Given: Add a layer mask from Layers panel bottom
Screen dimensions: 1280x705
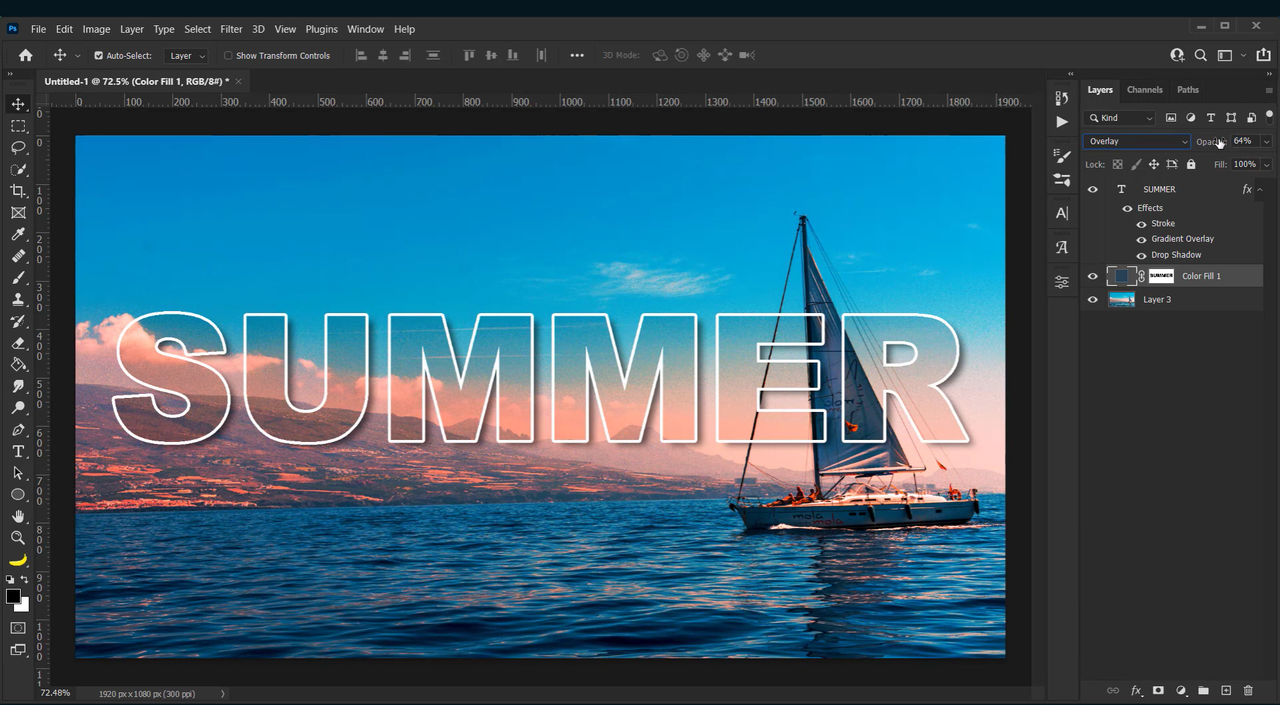Looking at the screenshot, I should (1158, 691).
